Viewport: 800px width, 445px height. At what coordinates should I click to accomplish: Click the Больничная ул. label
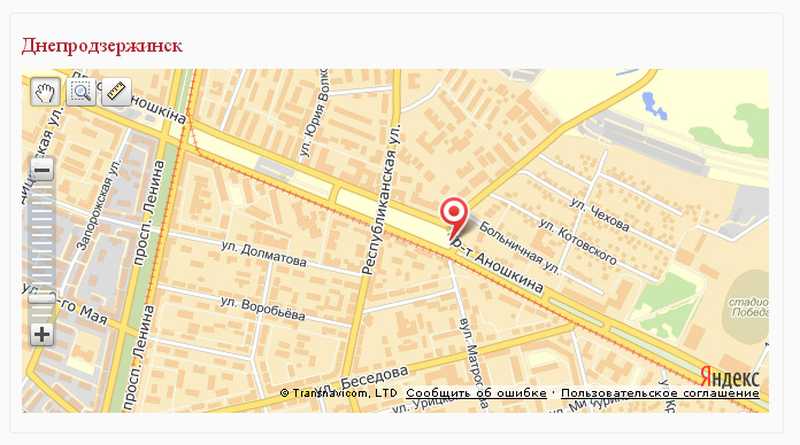tap(519, 248)
